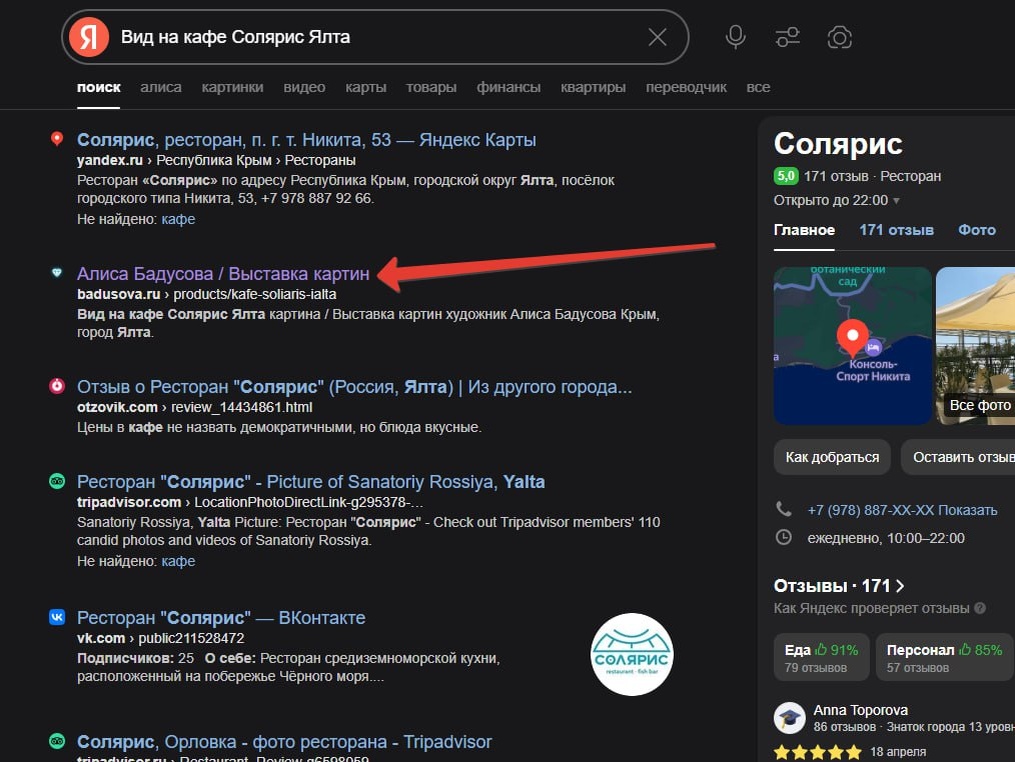Open the Отзыв о Ресторан Солярис otzovik result
This screenshot has height=762, width=1015.
pyautogui.click(x=354, y=387)
